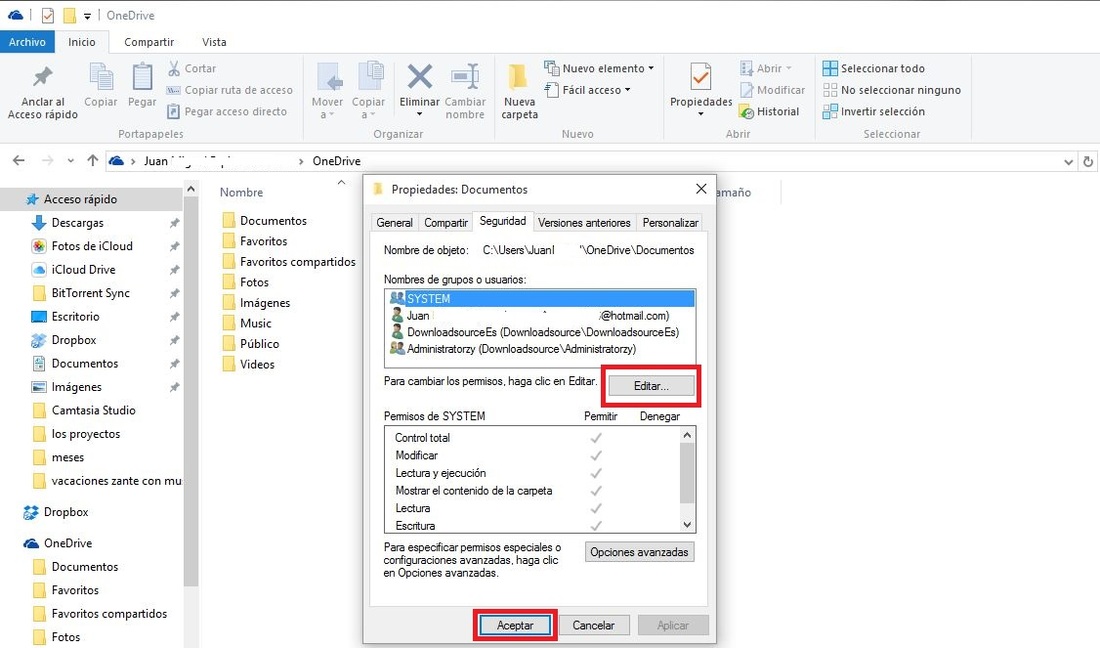
Task: Switch to the Inicio ribbon tab
Action: (81, 42)
